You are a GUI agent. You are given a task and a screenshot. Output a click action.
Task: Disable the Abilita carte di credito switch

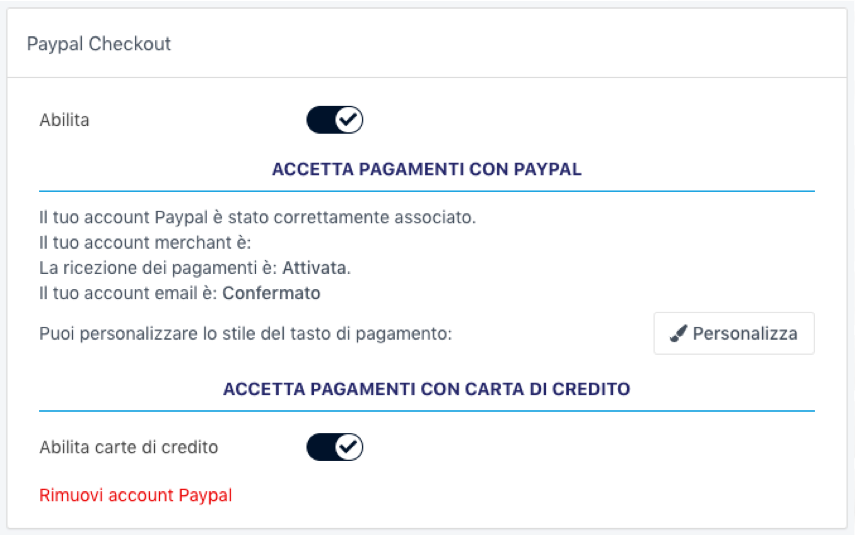click(334, 447)
